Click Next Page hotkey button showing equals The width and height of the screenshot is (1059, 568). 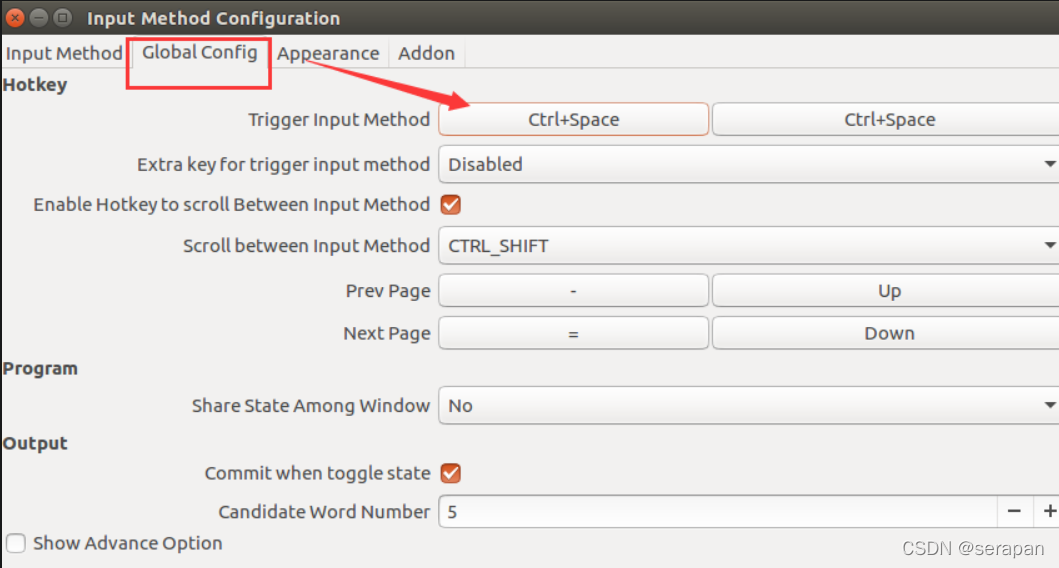click(x=573, y=333)
